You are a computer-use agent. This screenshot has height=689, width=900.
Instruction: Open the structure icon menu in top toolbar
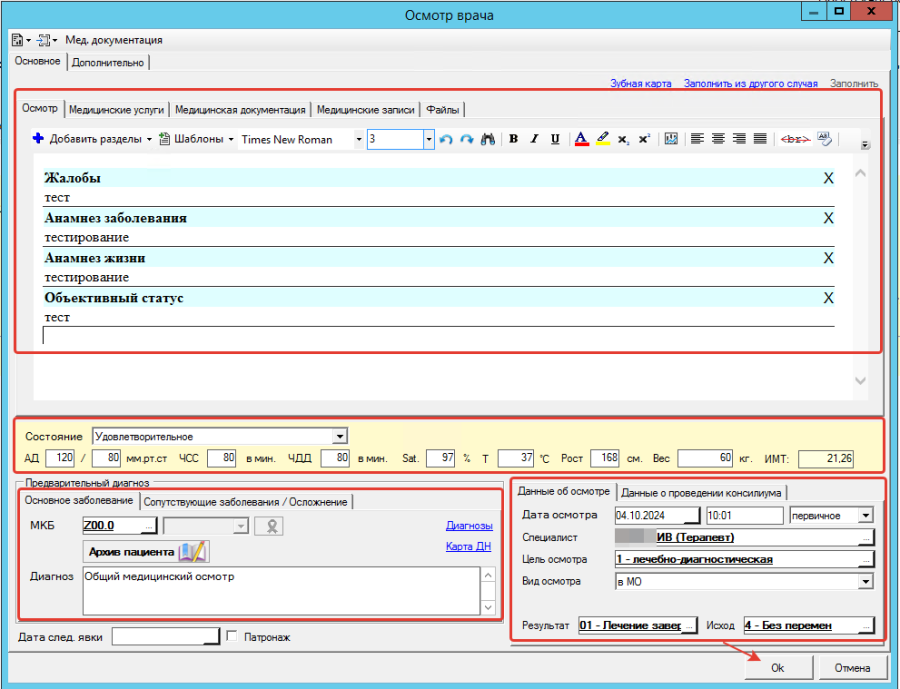(x=47, y=40)
